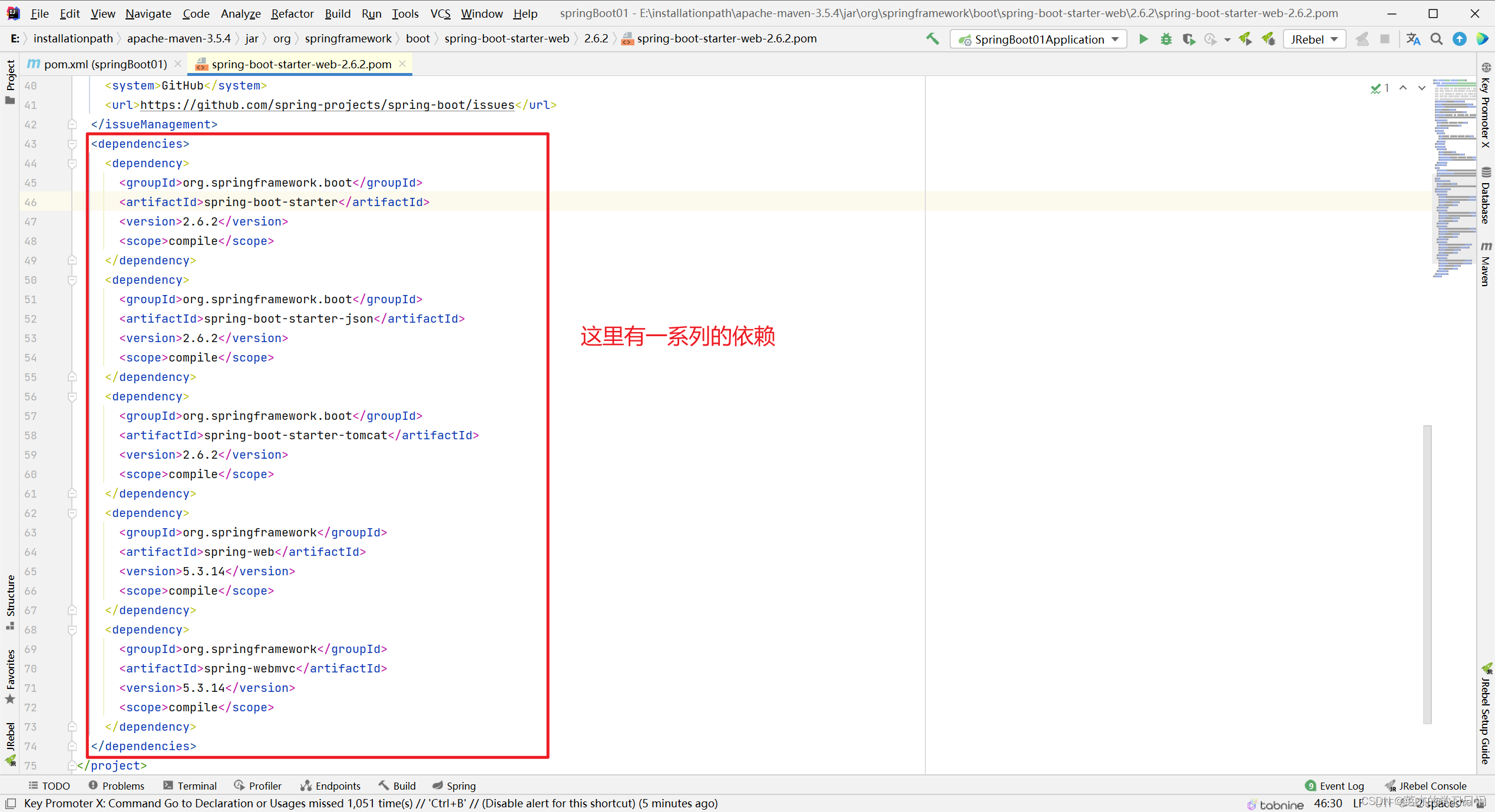
Task: Collapse the dependencies tag fold at line 43
Action: pos(72,144)
